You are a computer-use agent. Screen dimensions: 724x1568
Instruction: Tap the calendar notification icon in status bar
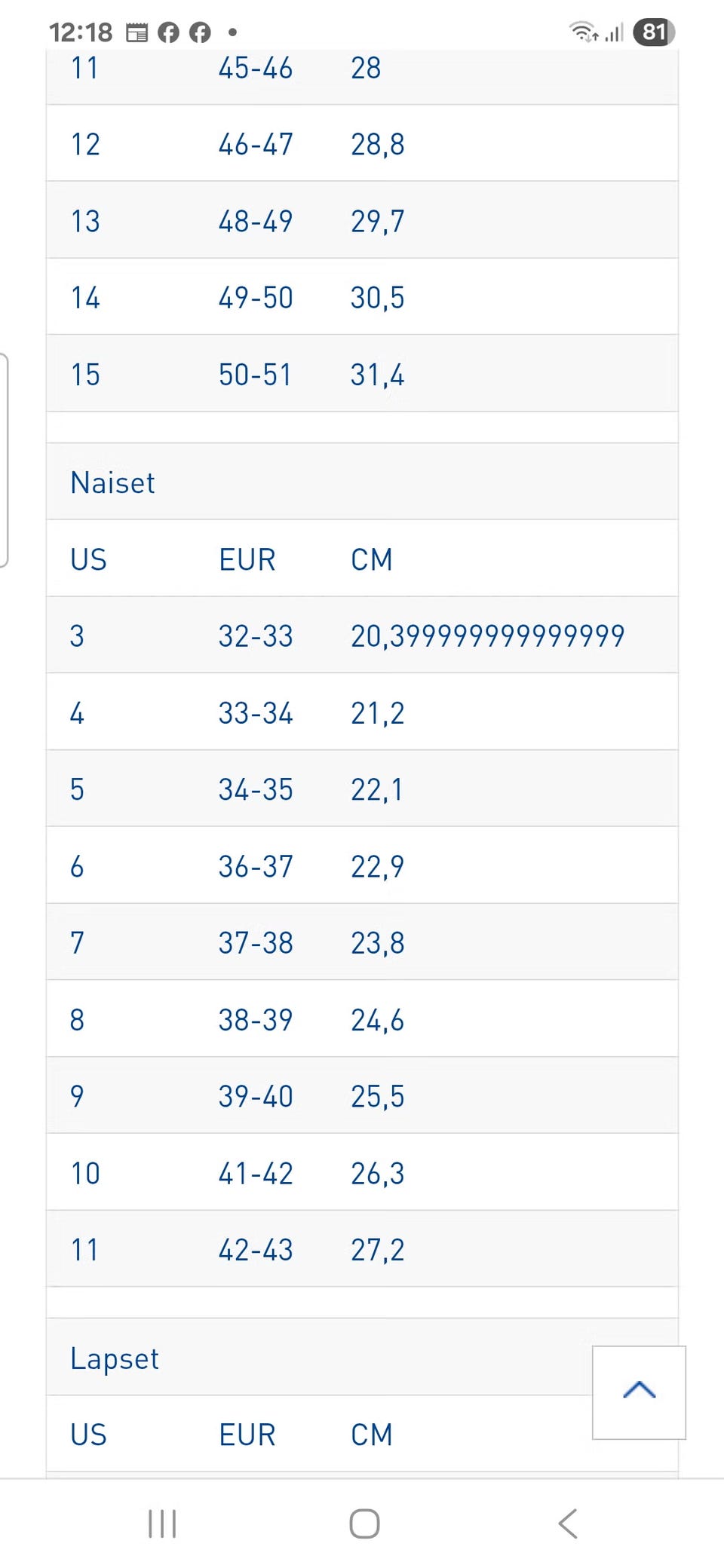point(137,32)
